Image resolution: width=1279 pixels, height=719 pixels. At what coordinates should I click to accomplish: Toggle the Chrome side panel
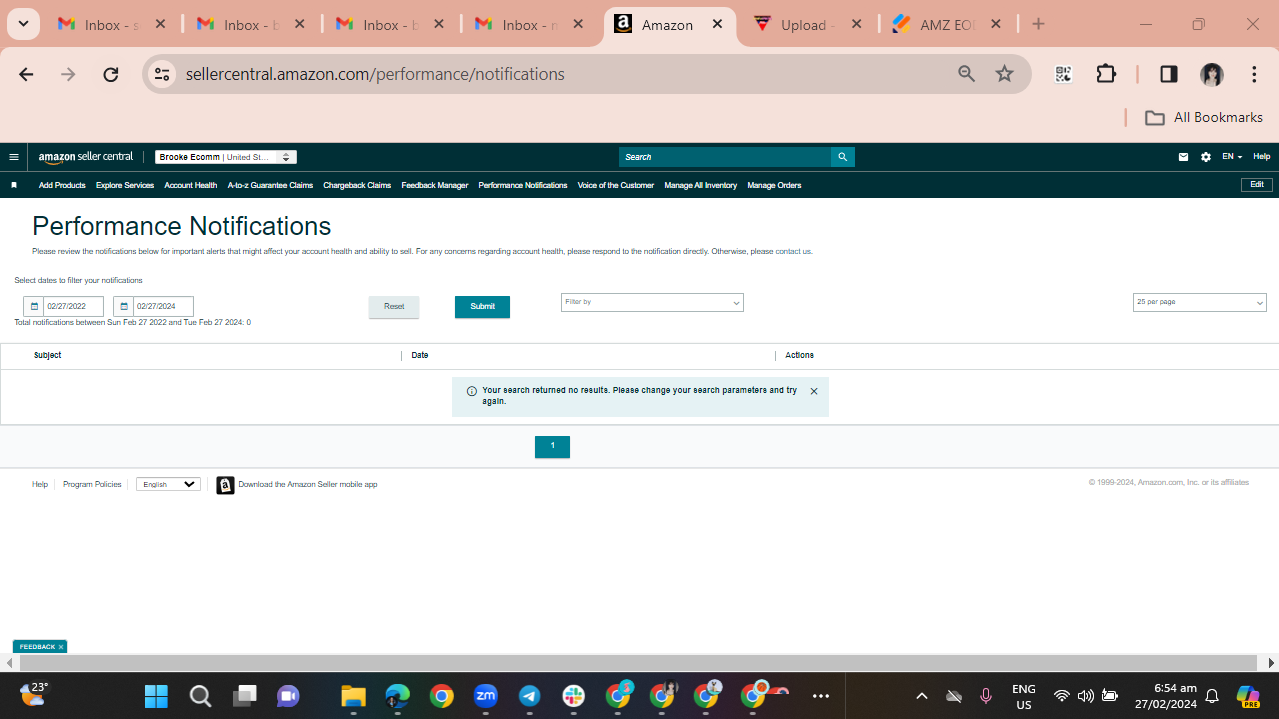pos(1168,74)
